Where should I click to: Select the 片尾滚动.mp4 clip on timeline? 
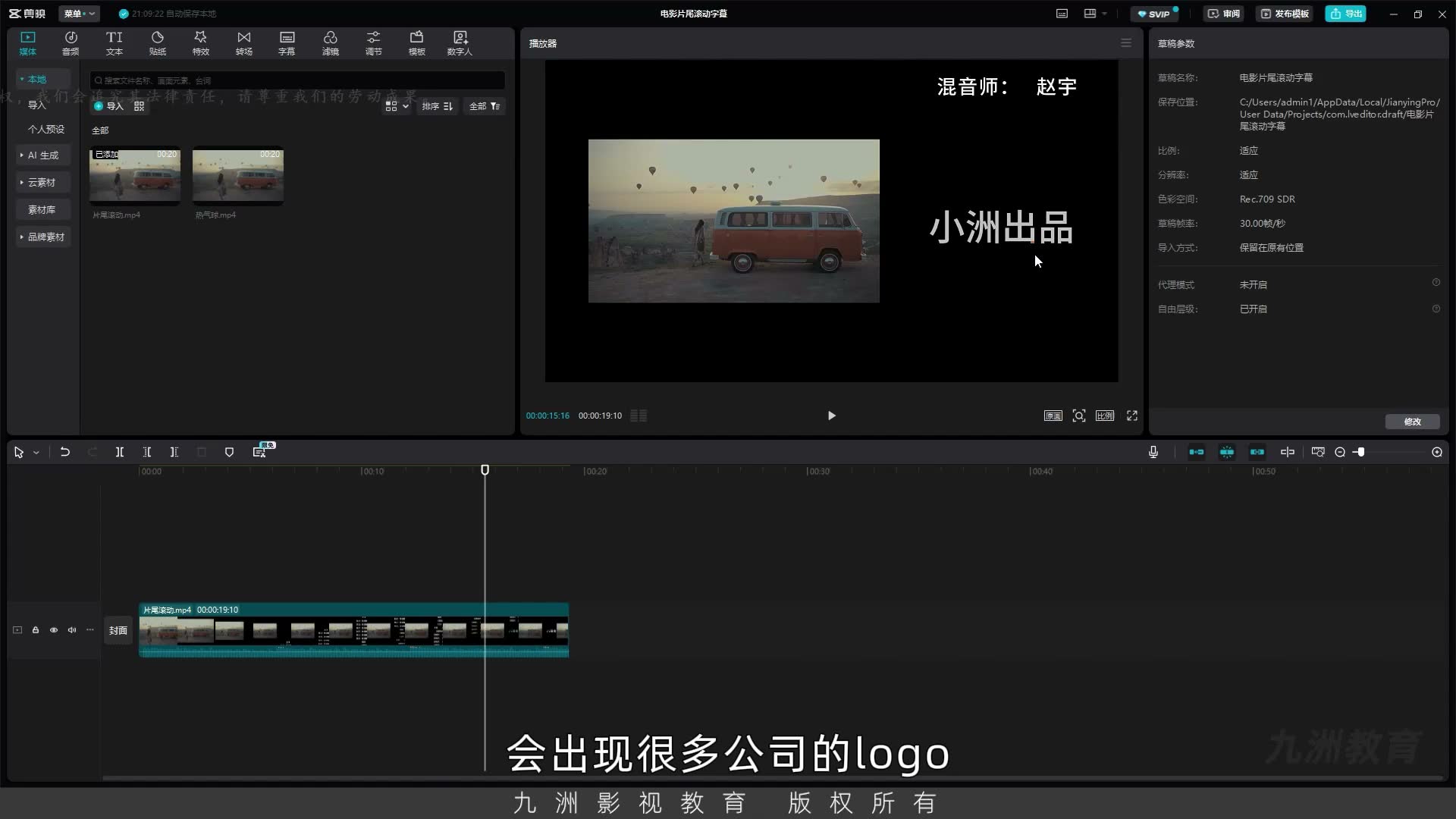click(x=354, y=630)
